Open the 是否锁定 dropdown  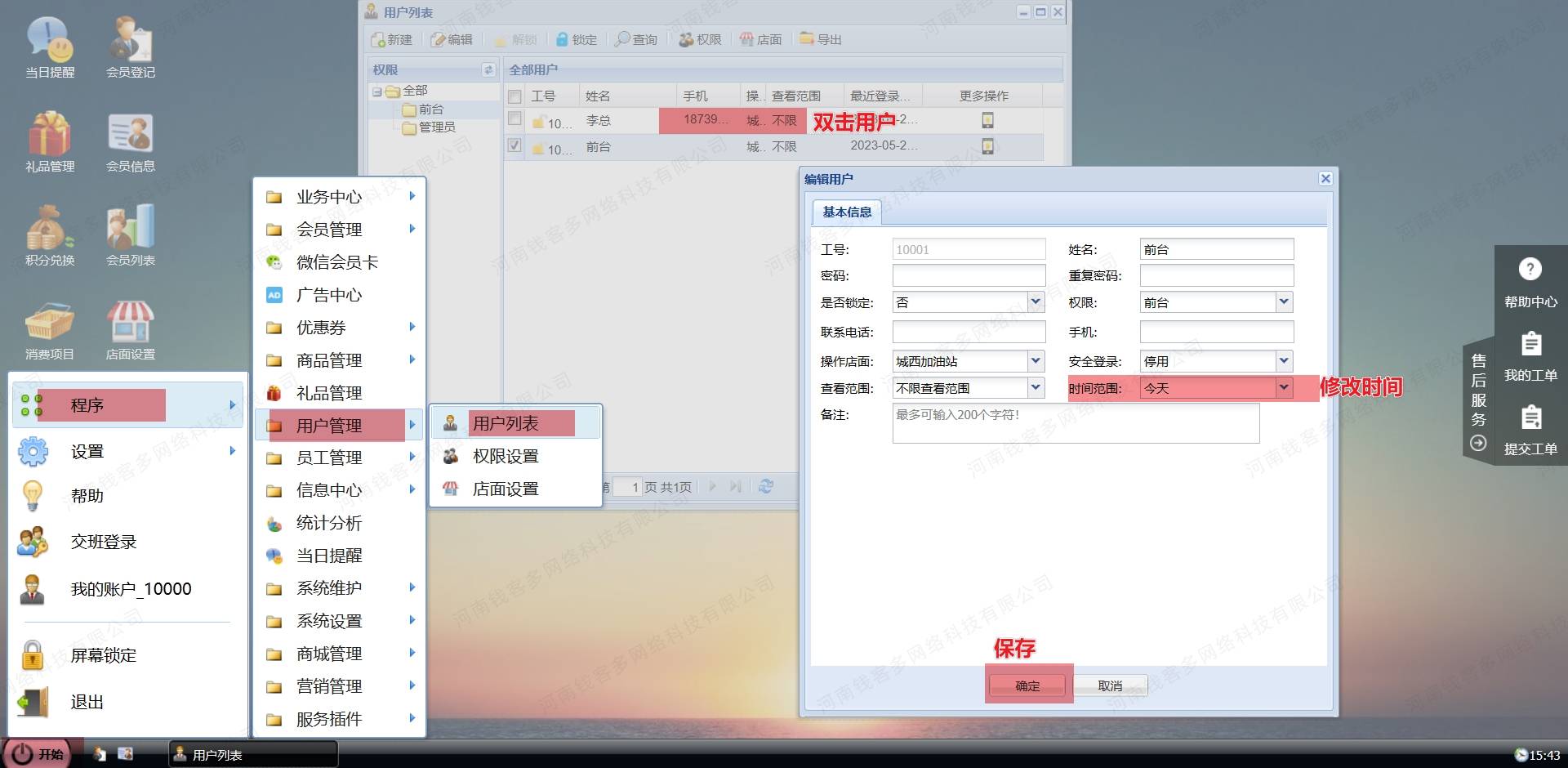point(1036,302)
